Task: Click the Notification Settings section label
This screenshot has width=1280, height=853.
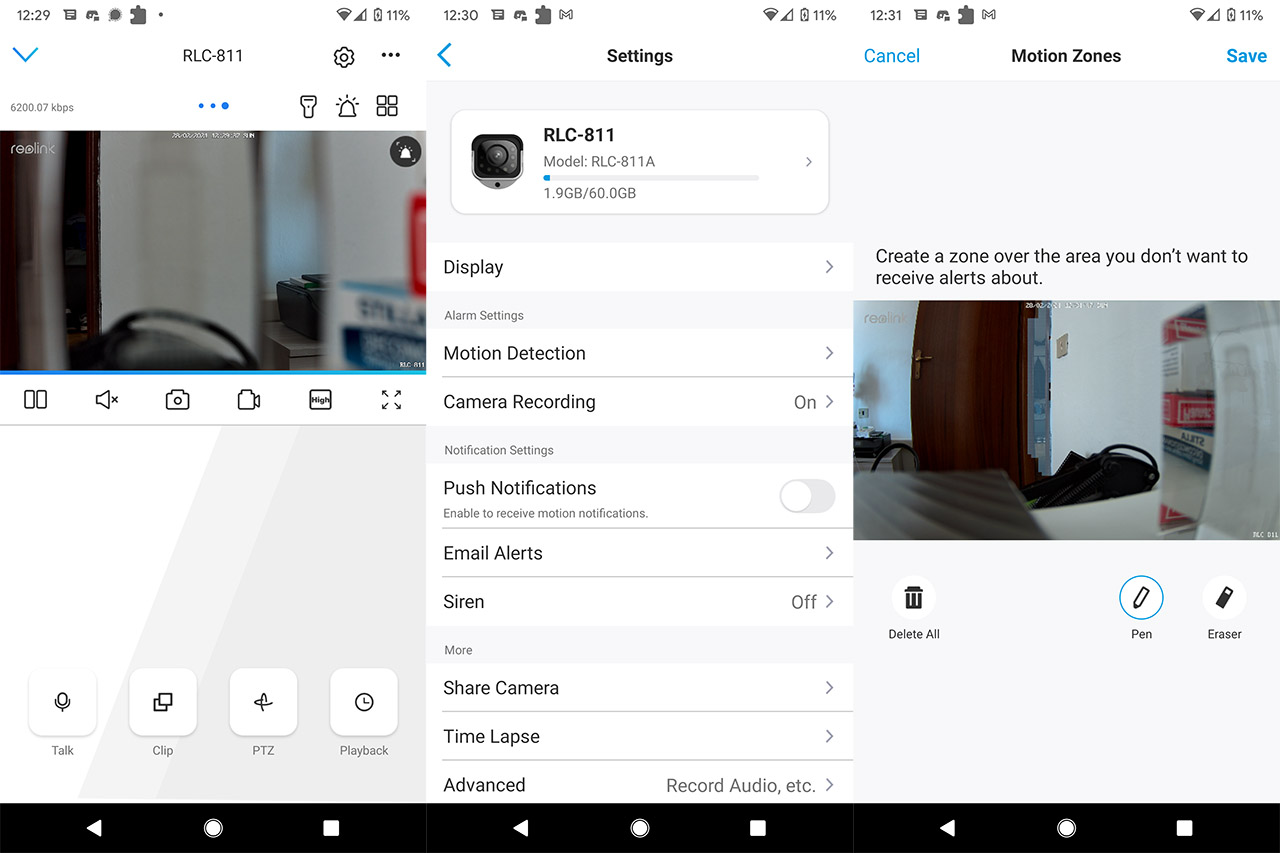Action: (x=499, y=450)
